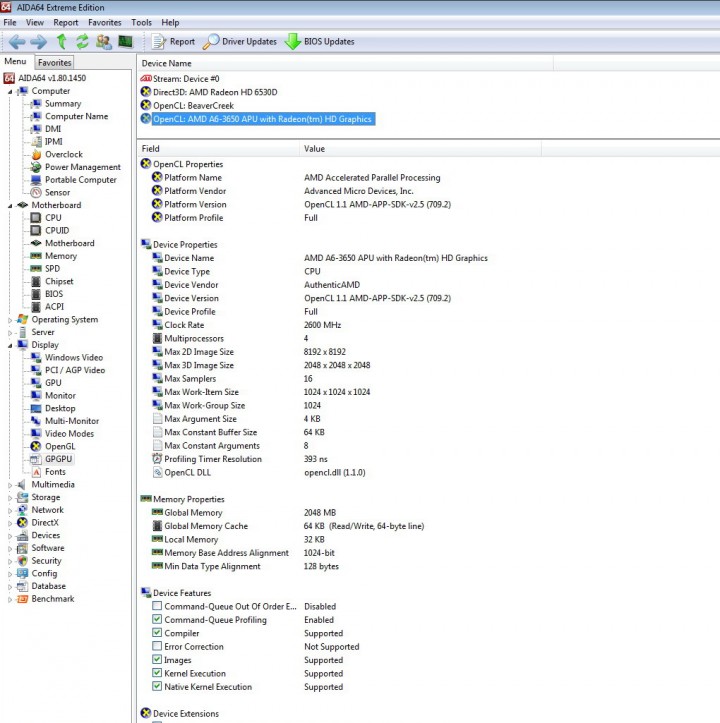
Task: Click the Profiling Timer Resolution row
Action: point(240,459)
